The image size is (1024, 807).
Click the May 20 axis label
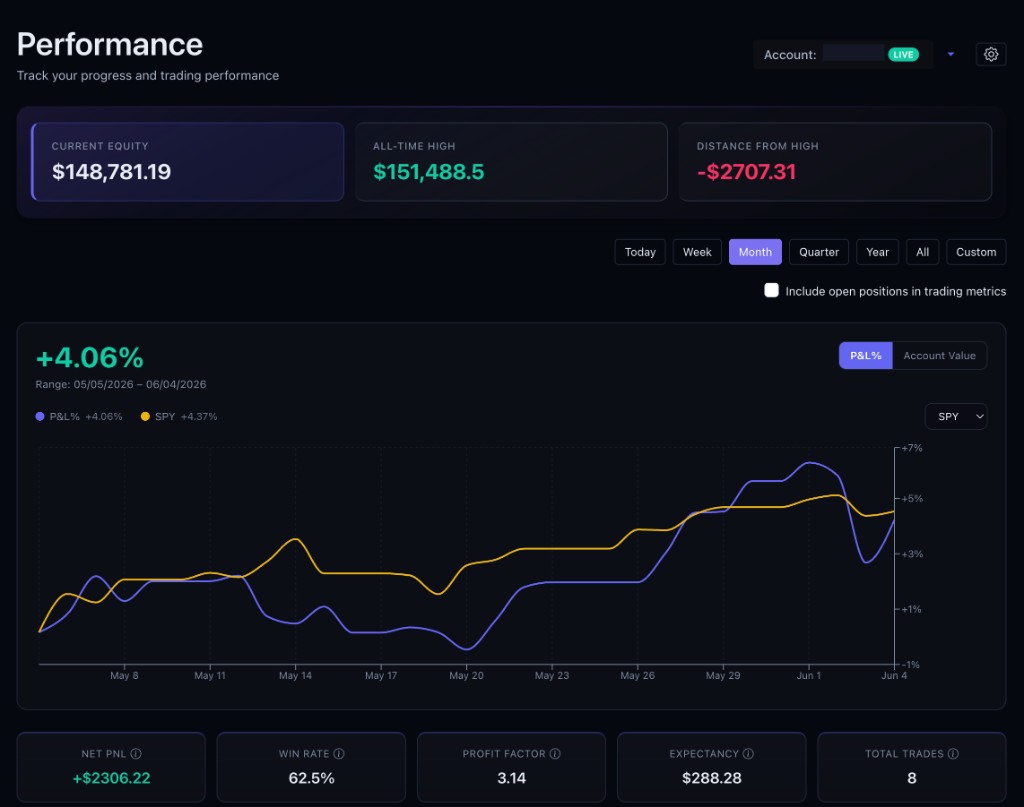[466, 676]
